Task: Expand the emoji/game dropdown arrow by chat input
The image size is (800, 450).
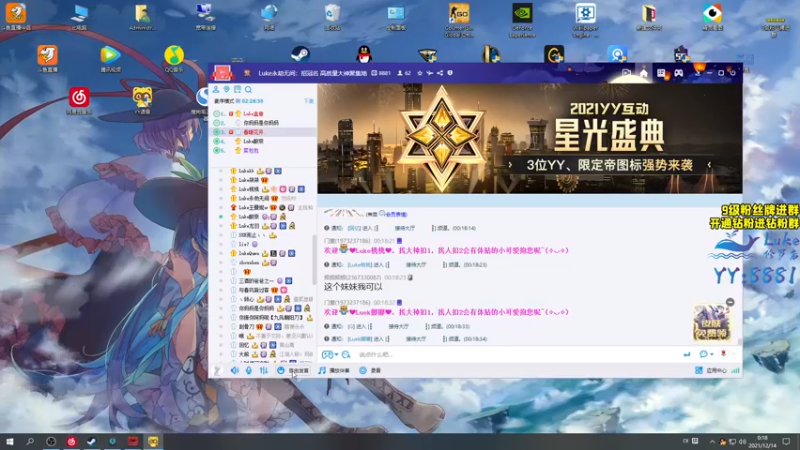Action: [x=336, y=355]
